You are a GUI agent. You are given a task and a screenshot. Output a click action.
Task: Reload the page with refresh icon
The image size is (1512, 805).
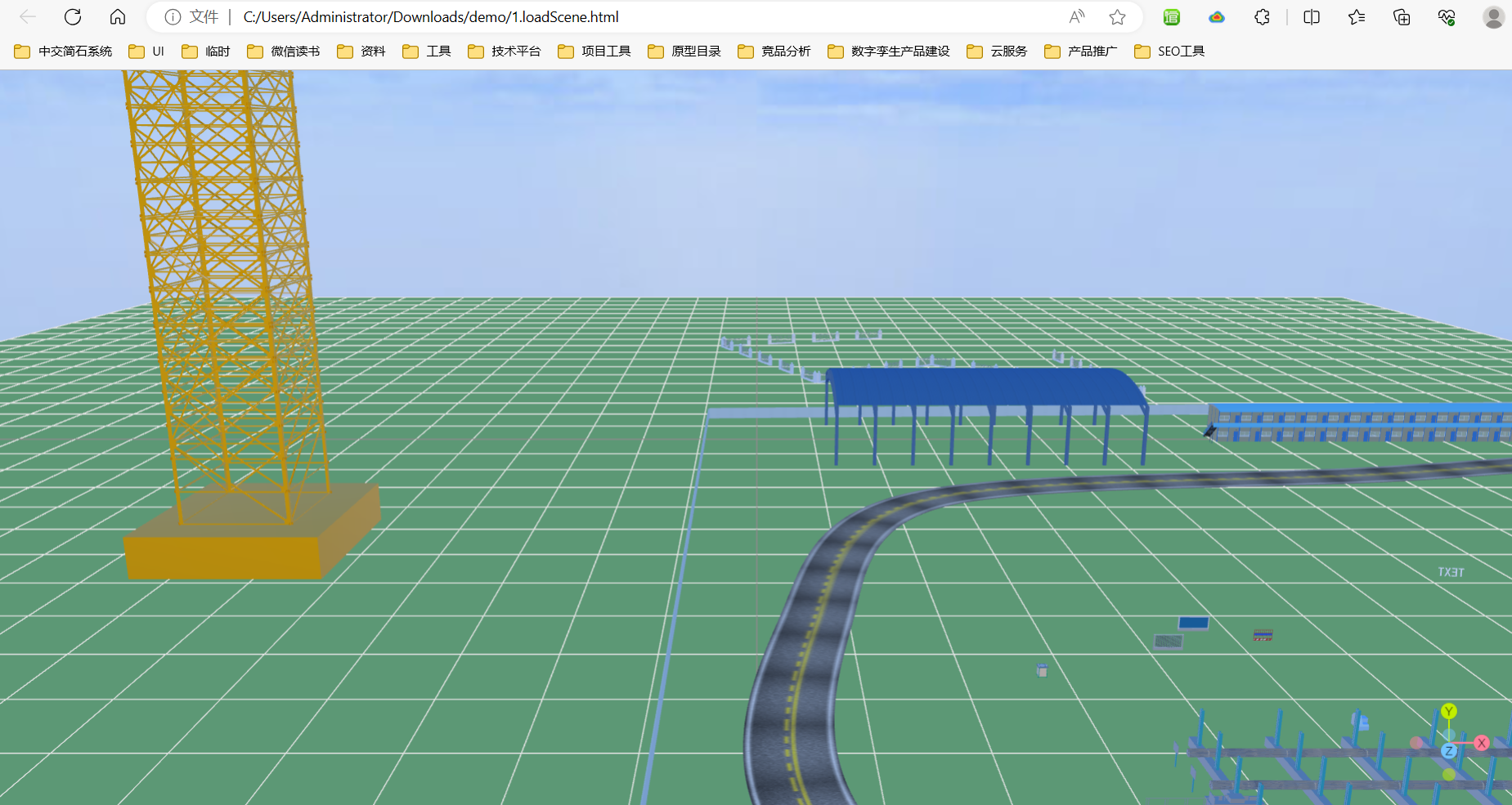click(x=73, y=17)
